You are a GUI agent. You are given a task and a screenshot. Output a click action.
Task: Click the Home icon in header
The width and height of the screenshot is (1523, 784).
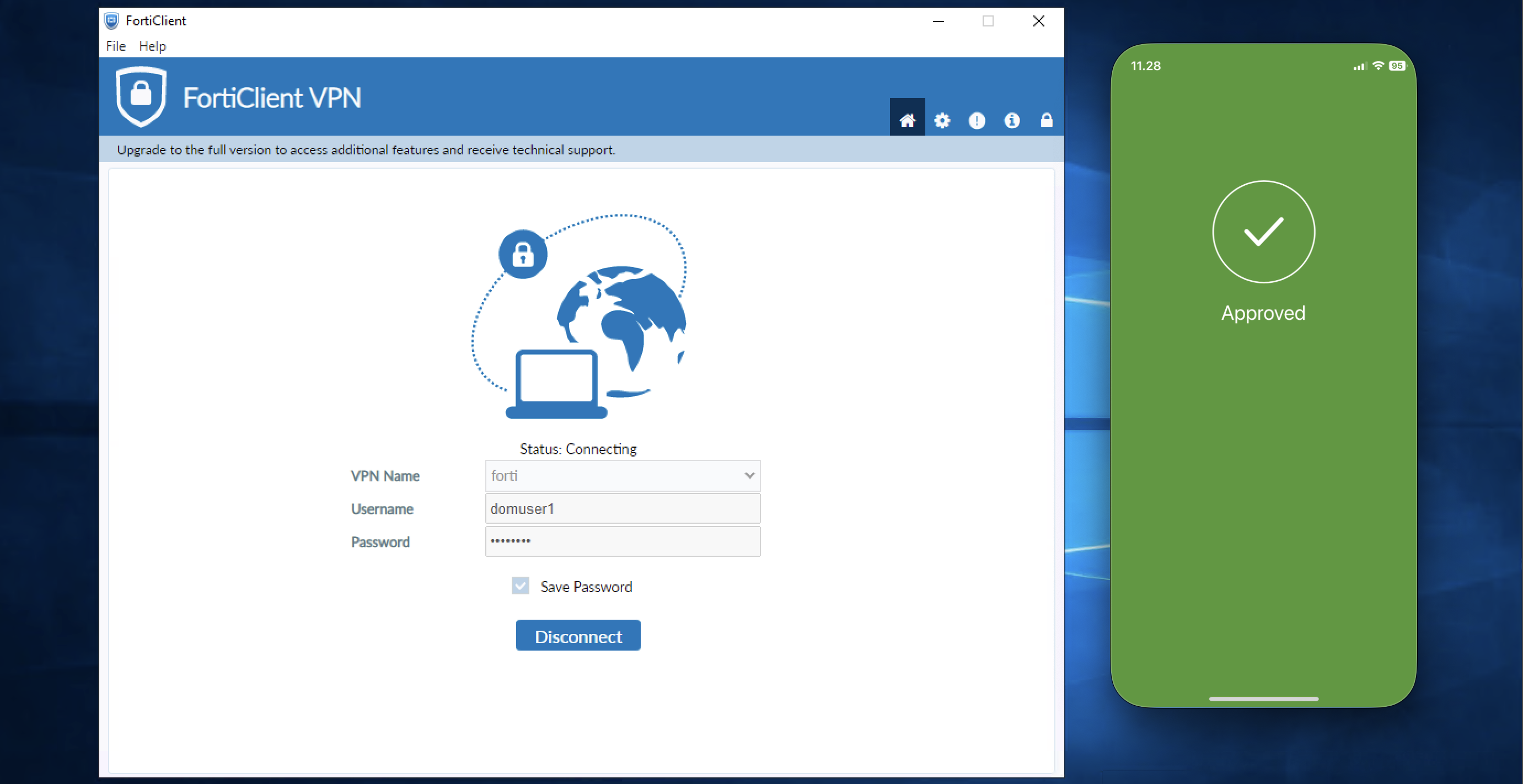click(x=907, y=121)
